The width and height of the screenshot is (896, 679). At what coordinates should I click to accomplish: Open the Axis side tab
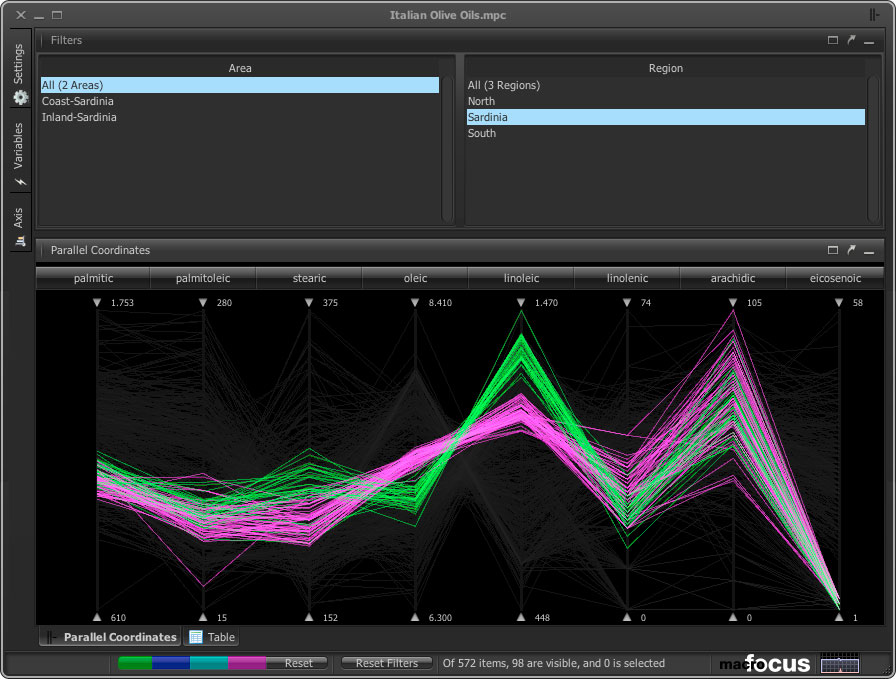(x=19, y=225)
